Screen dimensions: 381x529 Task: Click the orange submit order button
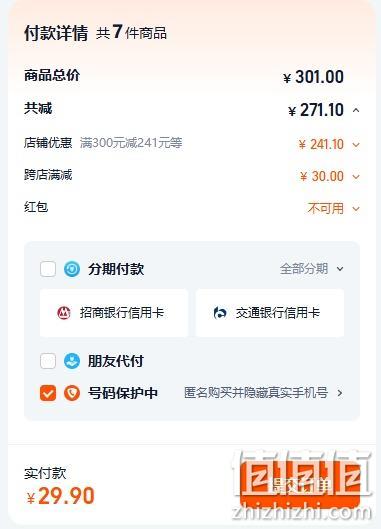click(300, 485)
